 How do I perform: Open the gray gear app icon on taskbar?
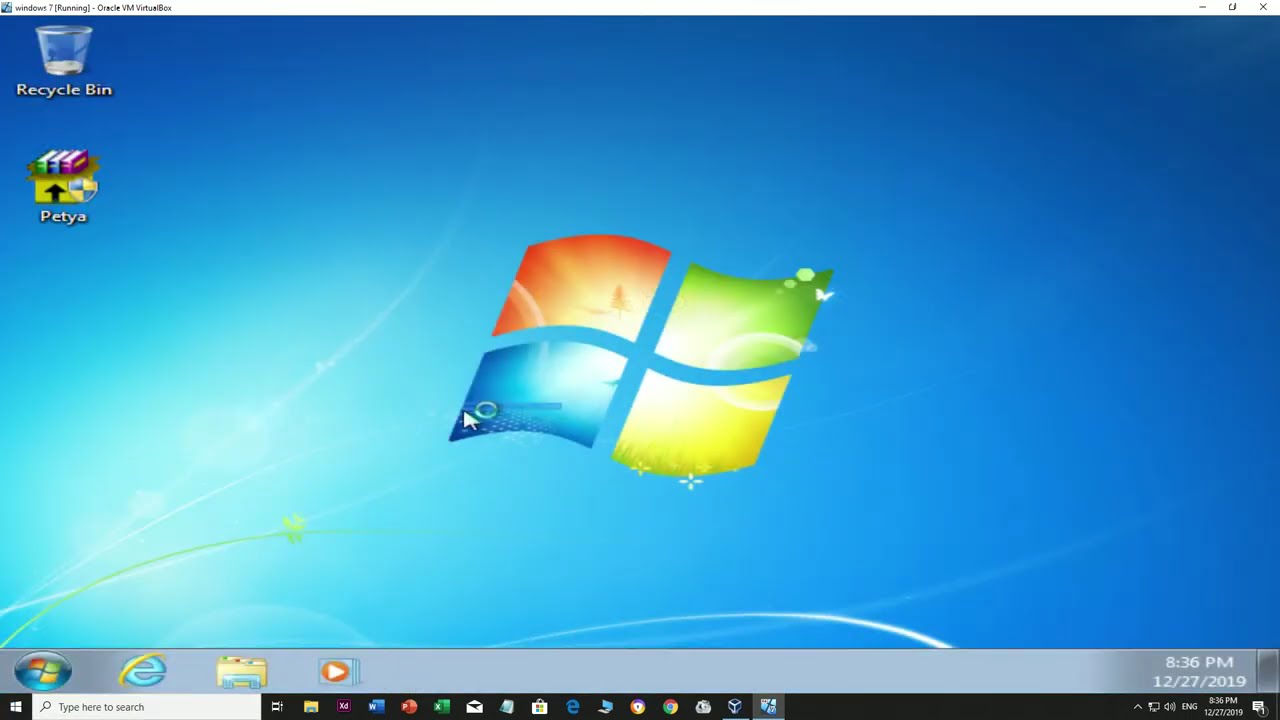pyautogui.click(x=703, y=707)
